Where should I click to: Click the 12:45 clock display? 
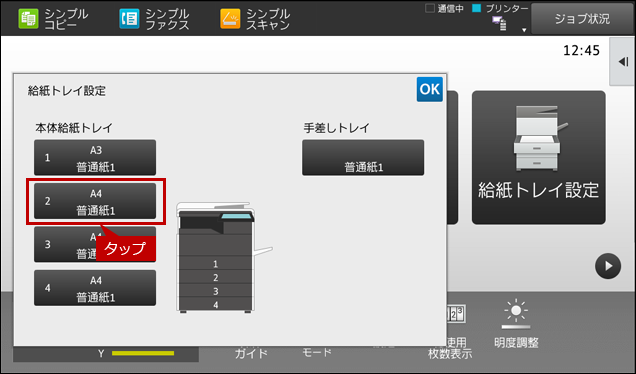click(x=581, y=50)
